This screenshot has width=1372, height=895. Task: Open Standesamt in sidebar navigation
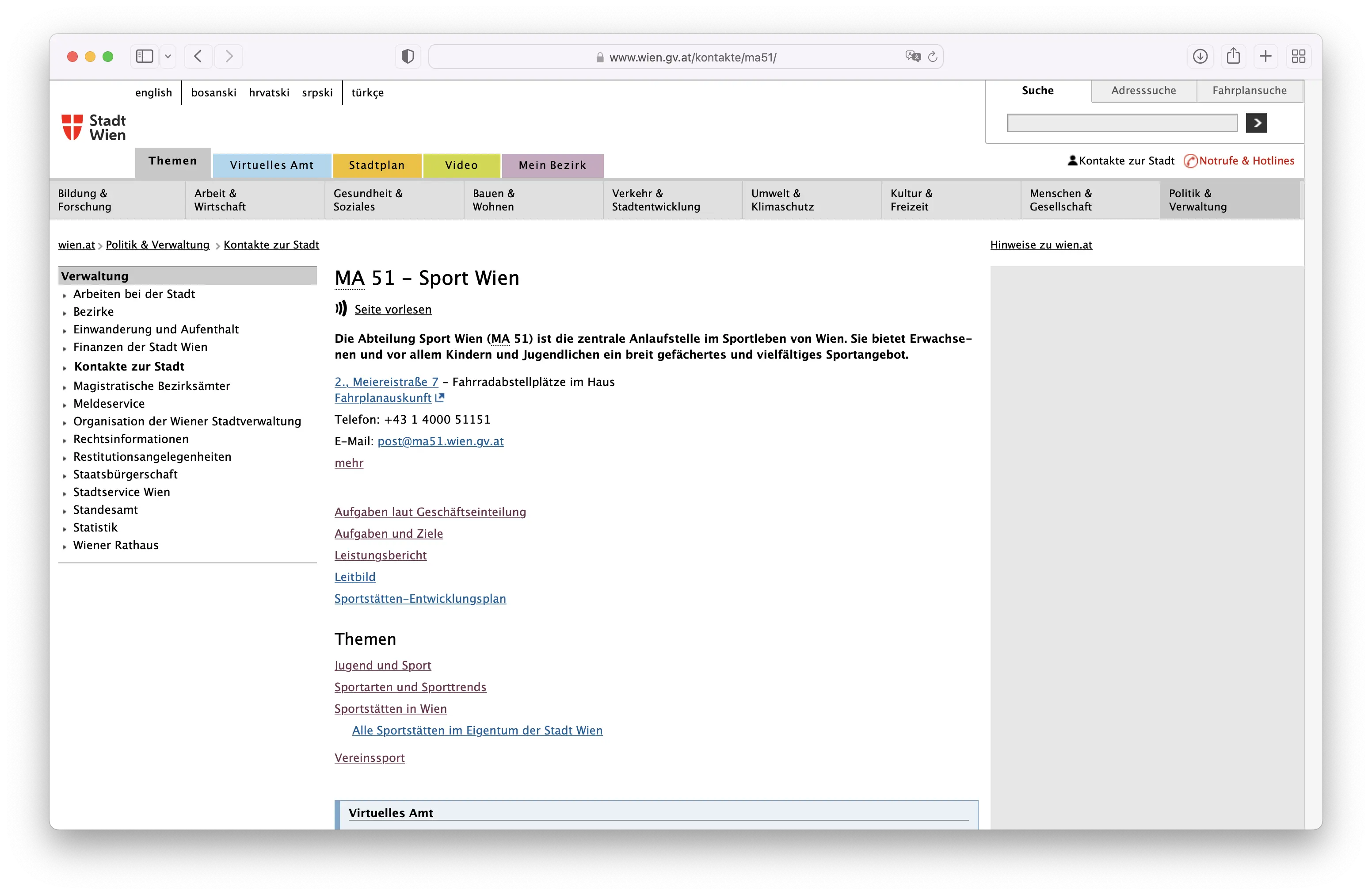[x=106, y=510]
